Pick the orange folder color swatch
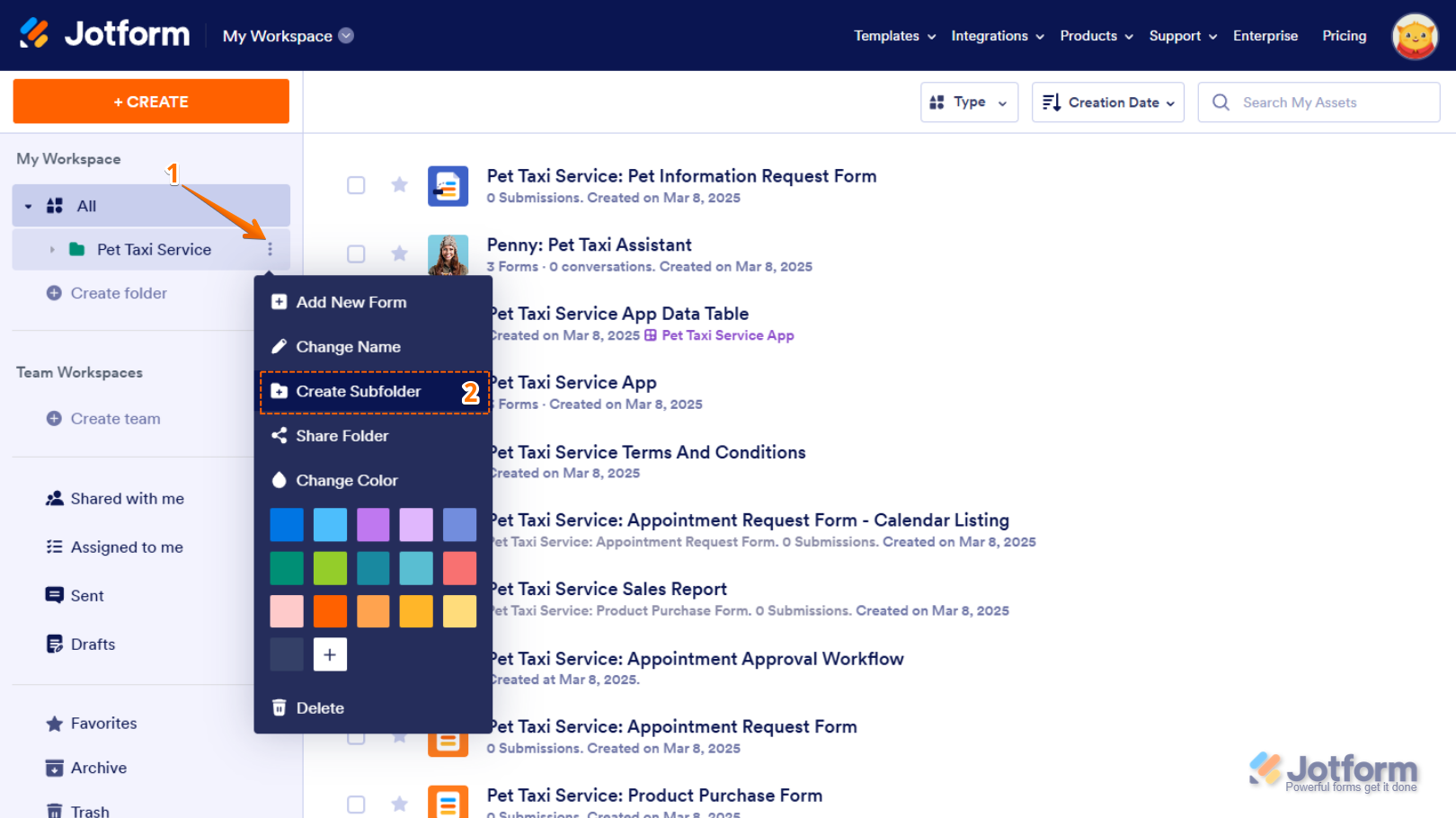1456x818 pixels. pyautogui.click(x=330, y=611)
